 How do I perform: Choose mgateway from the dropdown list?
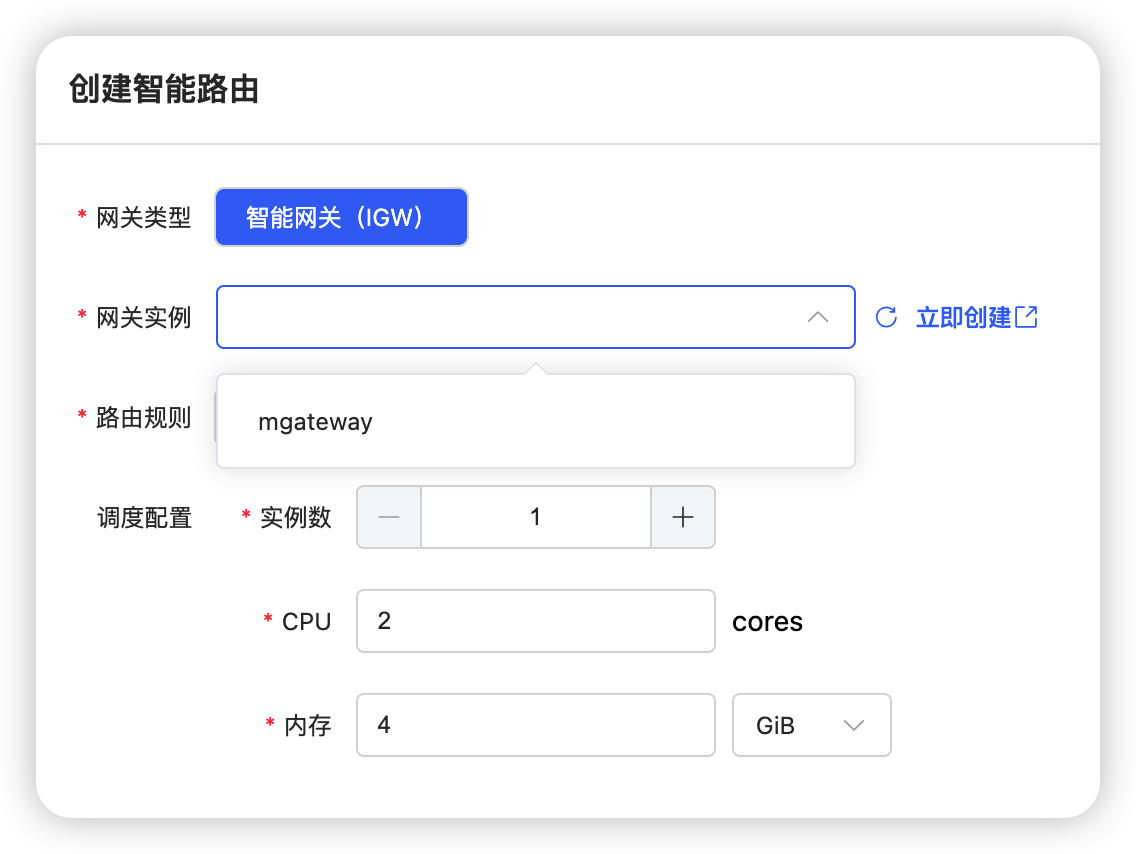[x=315, y=422]
